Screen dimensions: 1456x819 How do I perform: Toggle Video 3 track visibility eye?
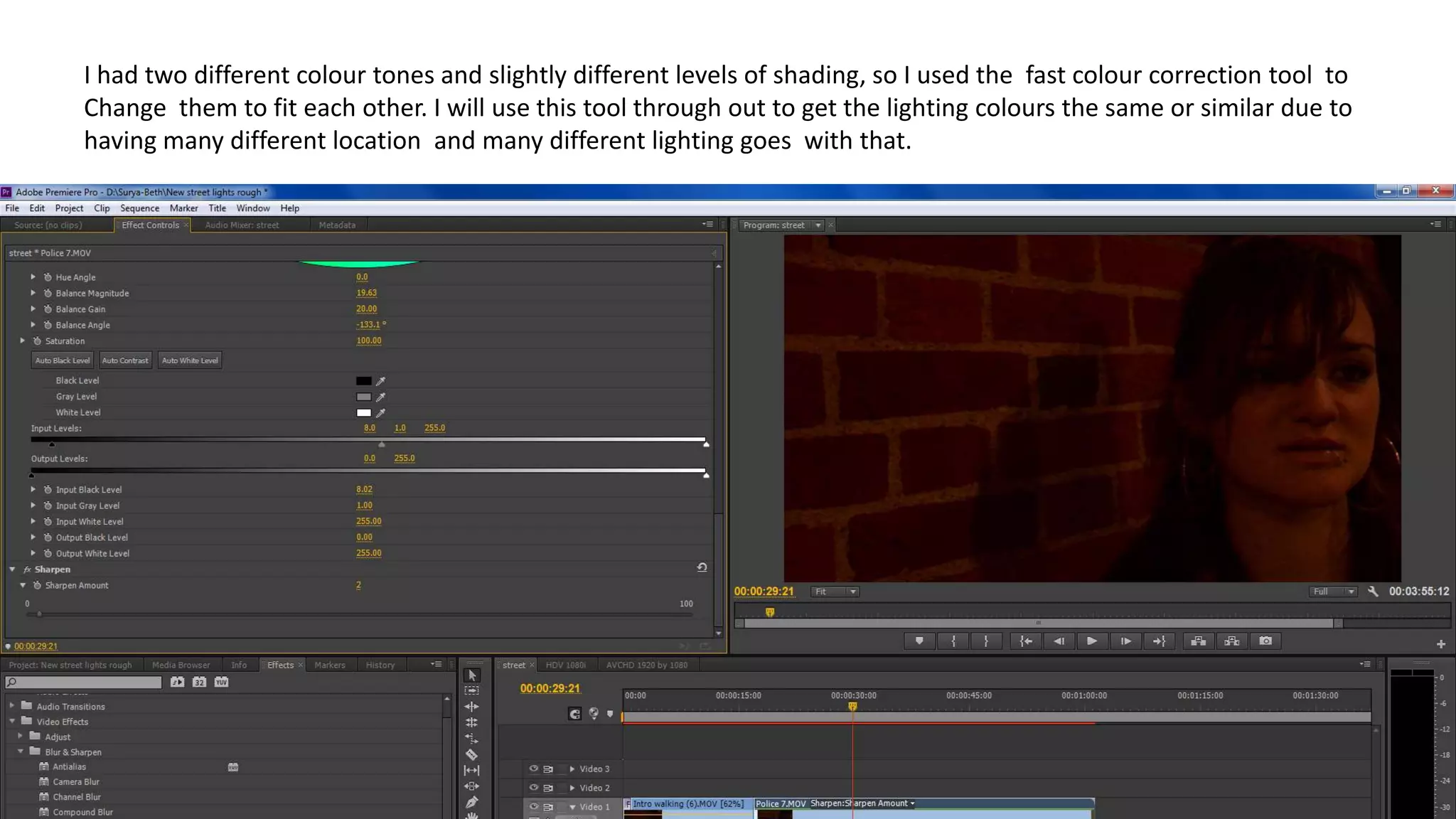tap(533, 769)
